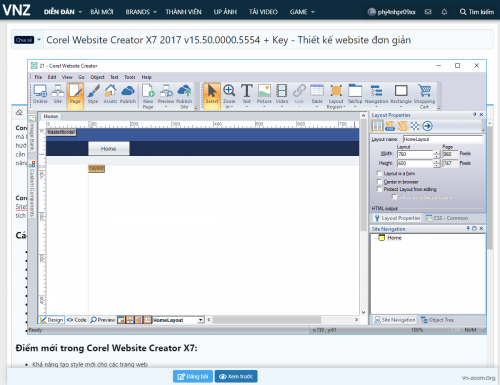Expand the GAME menu dropdown
This screenshot has height=385, width=500.
coord(302,12)
